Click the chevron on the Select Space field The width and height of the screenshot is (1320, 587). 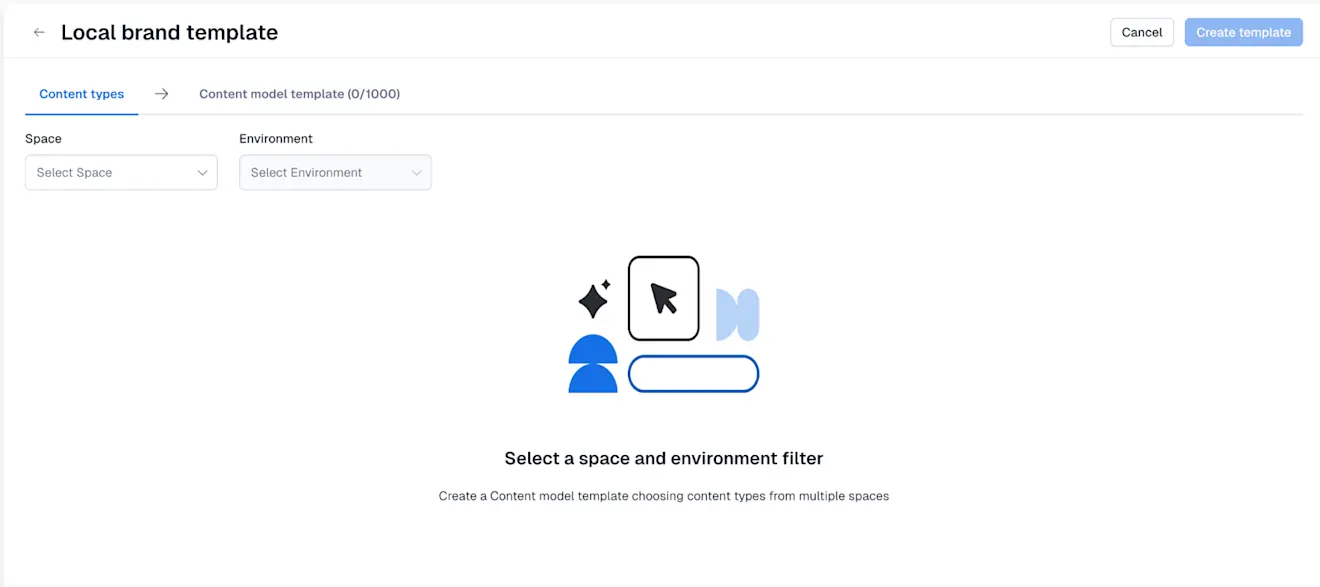pos(203,172)
